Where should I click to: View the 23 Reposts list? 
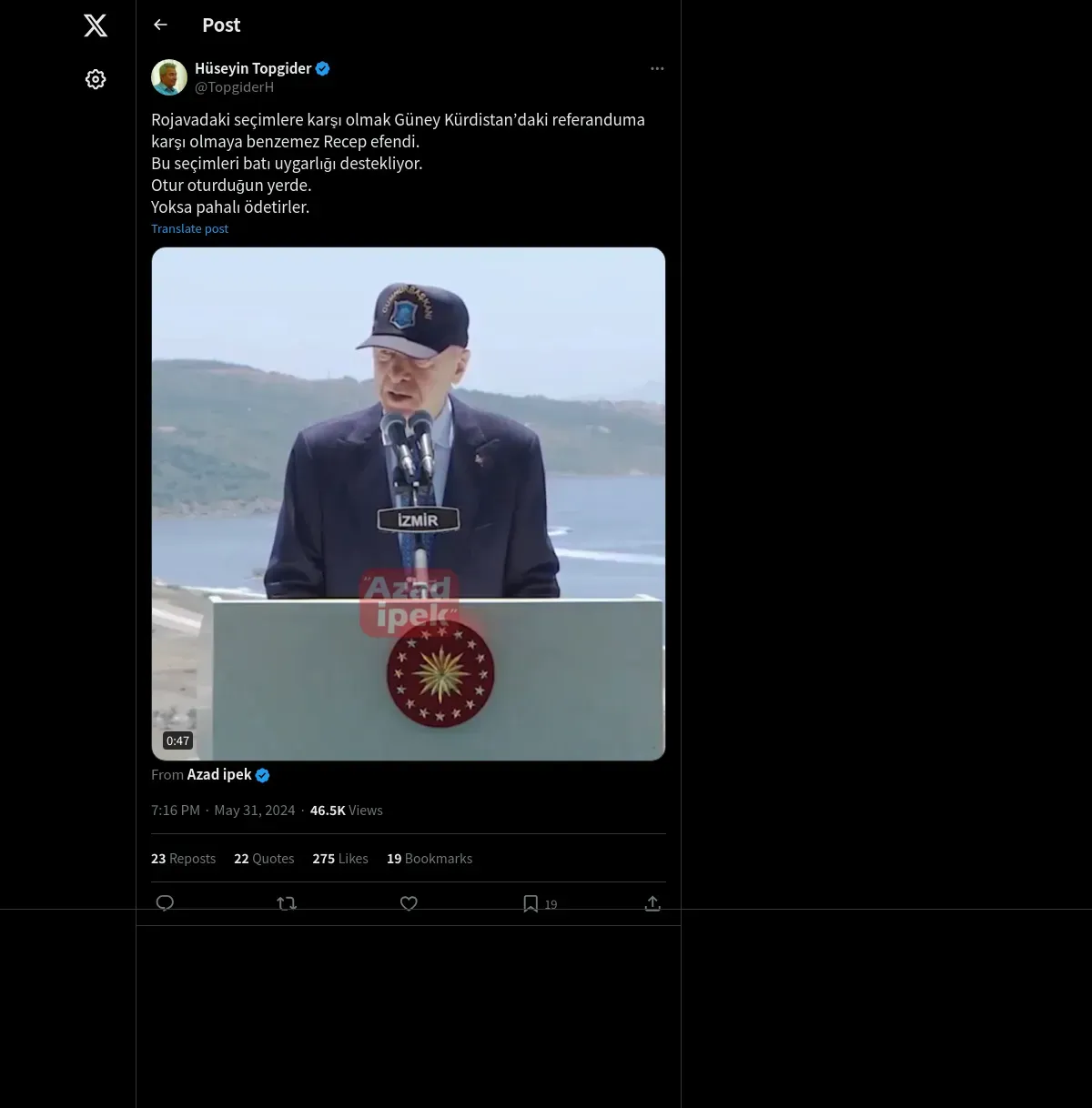[x=183, y=859]
